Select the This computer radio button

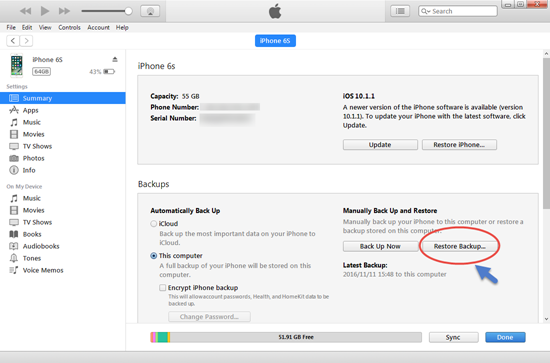click(153, 256)
